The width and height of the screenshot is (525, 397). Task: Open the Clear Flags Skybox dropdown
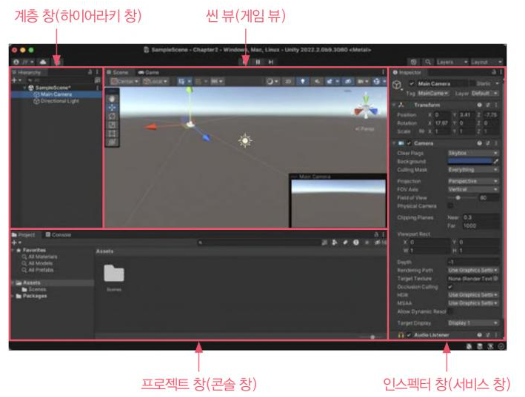[473, 153]
